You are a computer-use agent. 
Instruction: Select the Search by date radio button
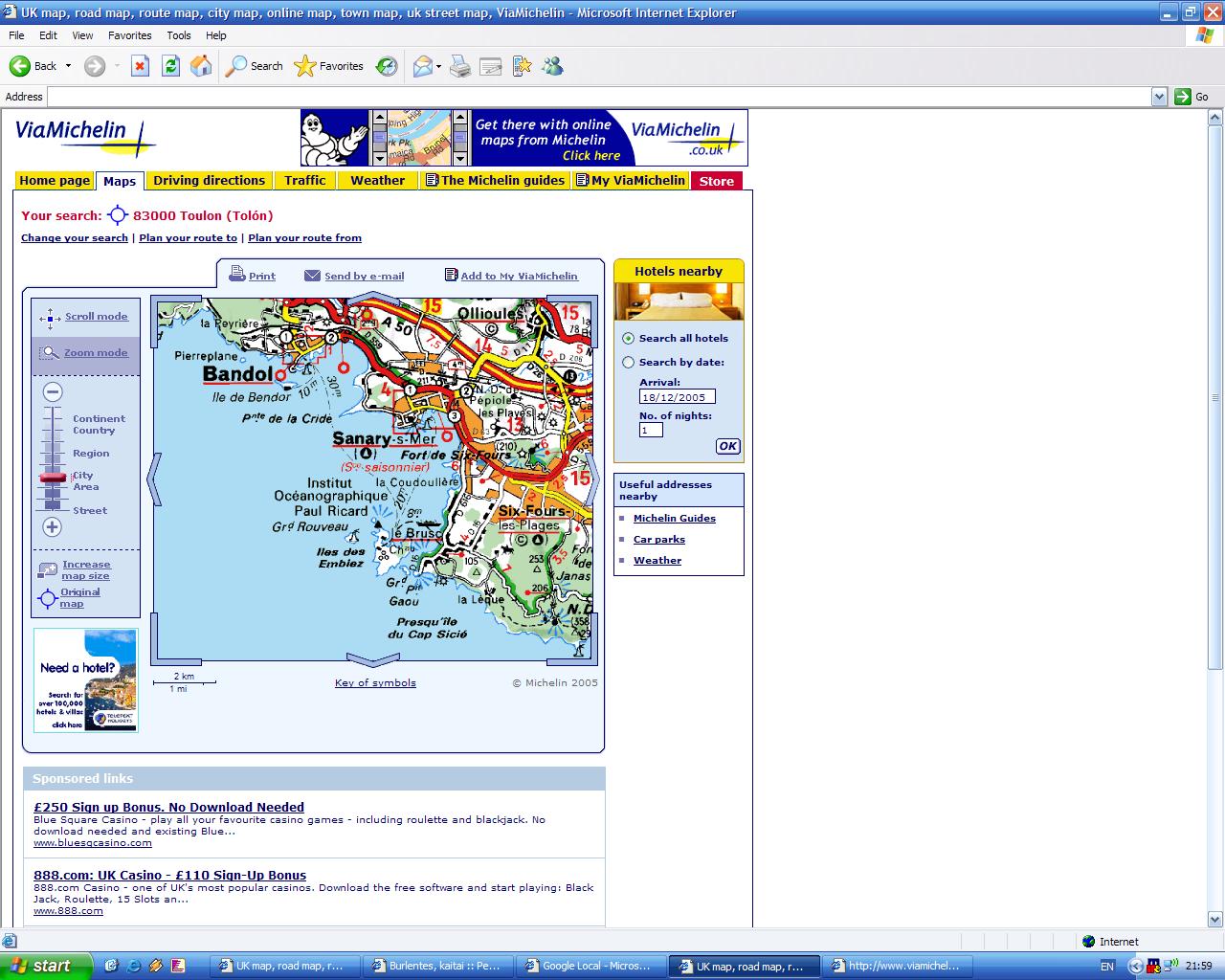[629, 363]
